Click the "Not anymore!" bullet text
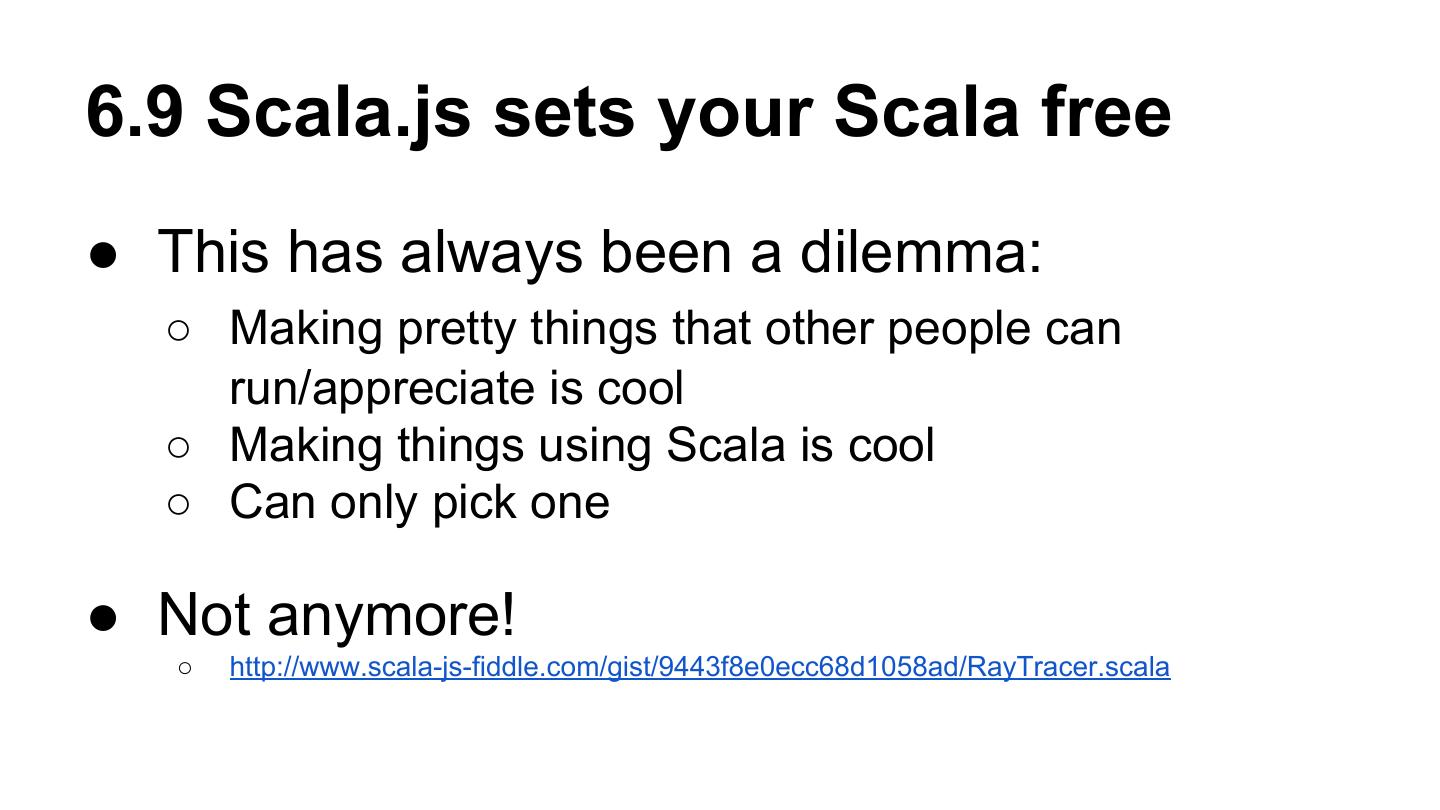The image size is (1440, 810). pyautogui.click(x=337, y=614)
